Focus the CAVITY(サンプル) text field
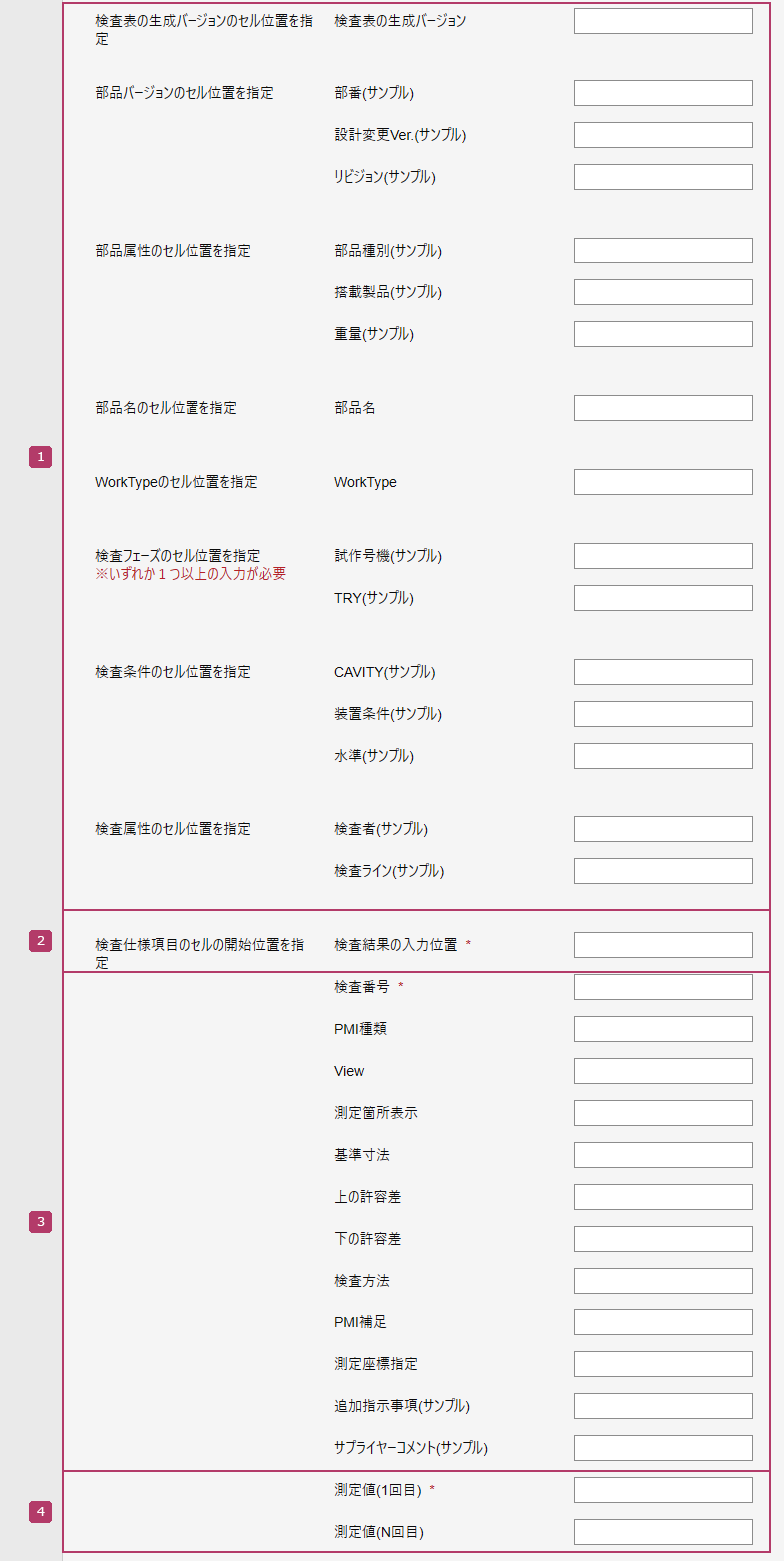The image size is (784, 1561). point(662,672)
